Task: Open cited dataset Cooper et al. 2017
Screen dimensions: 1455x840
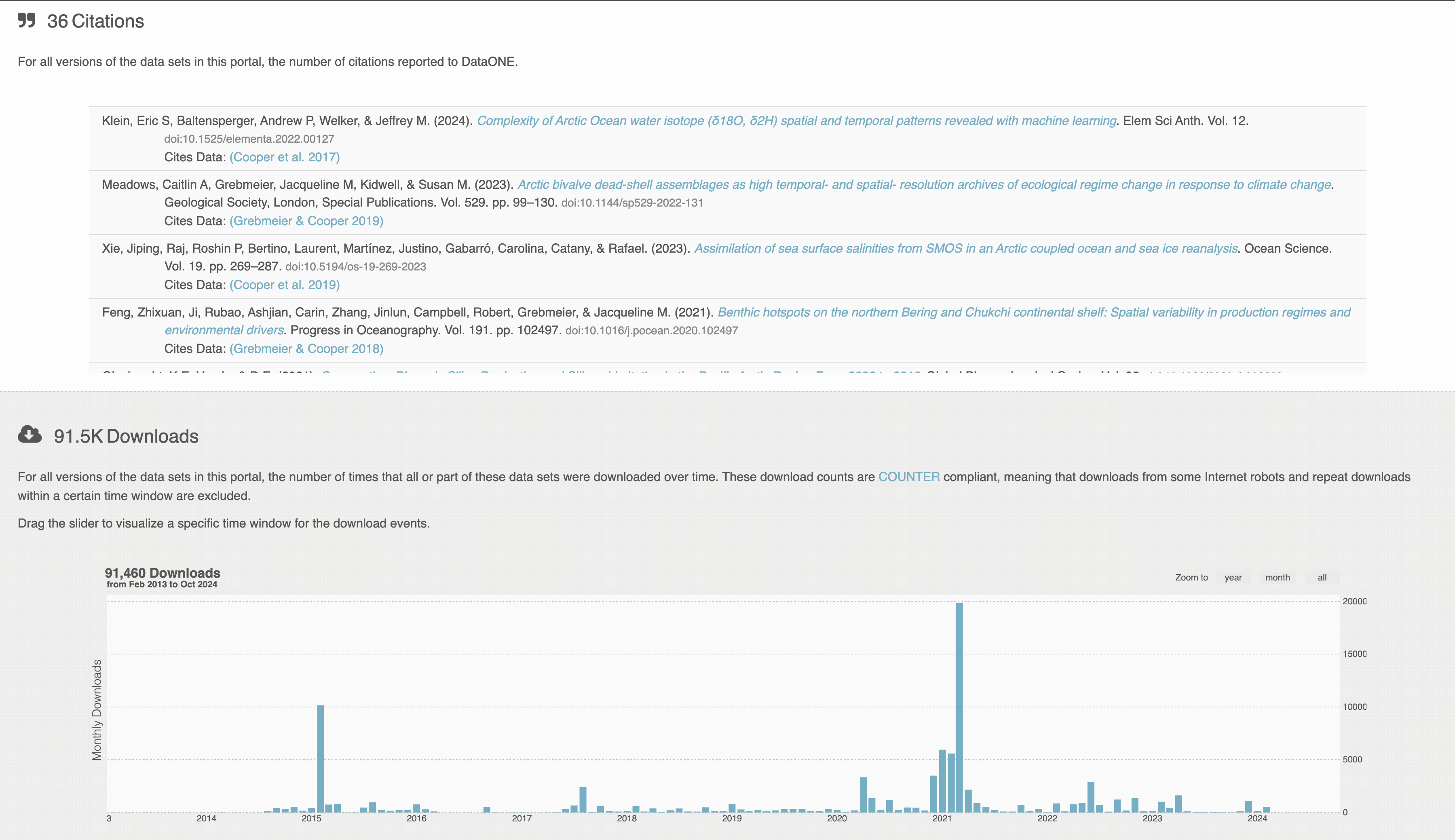Action: 285,157
